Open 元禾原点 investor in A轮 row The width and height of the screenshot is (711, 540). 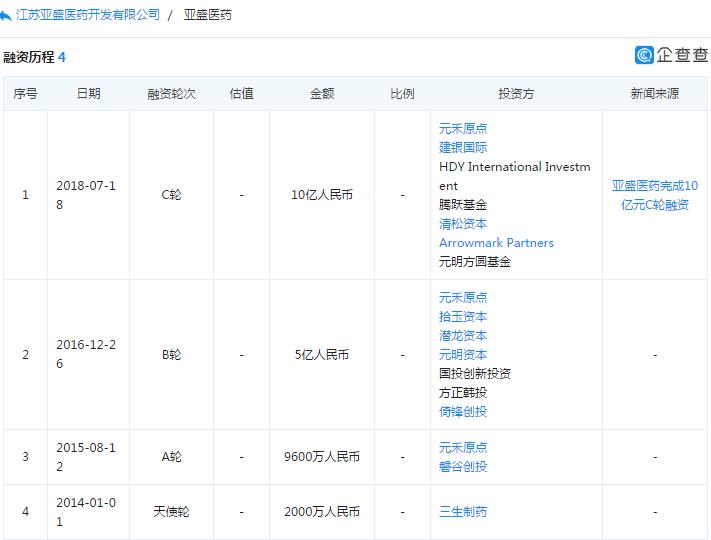coord(463,448)
